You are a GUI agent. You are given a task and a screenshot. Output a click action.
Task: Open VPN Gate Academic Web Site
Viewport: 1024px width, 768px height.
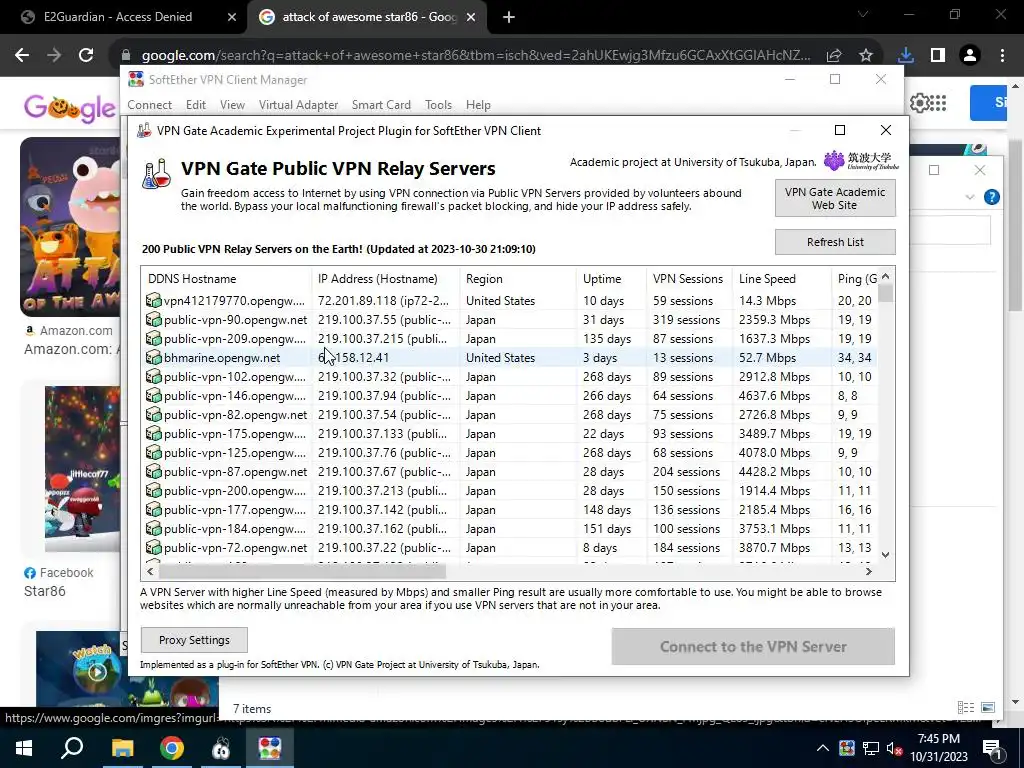(835, 198)
